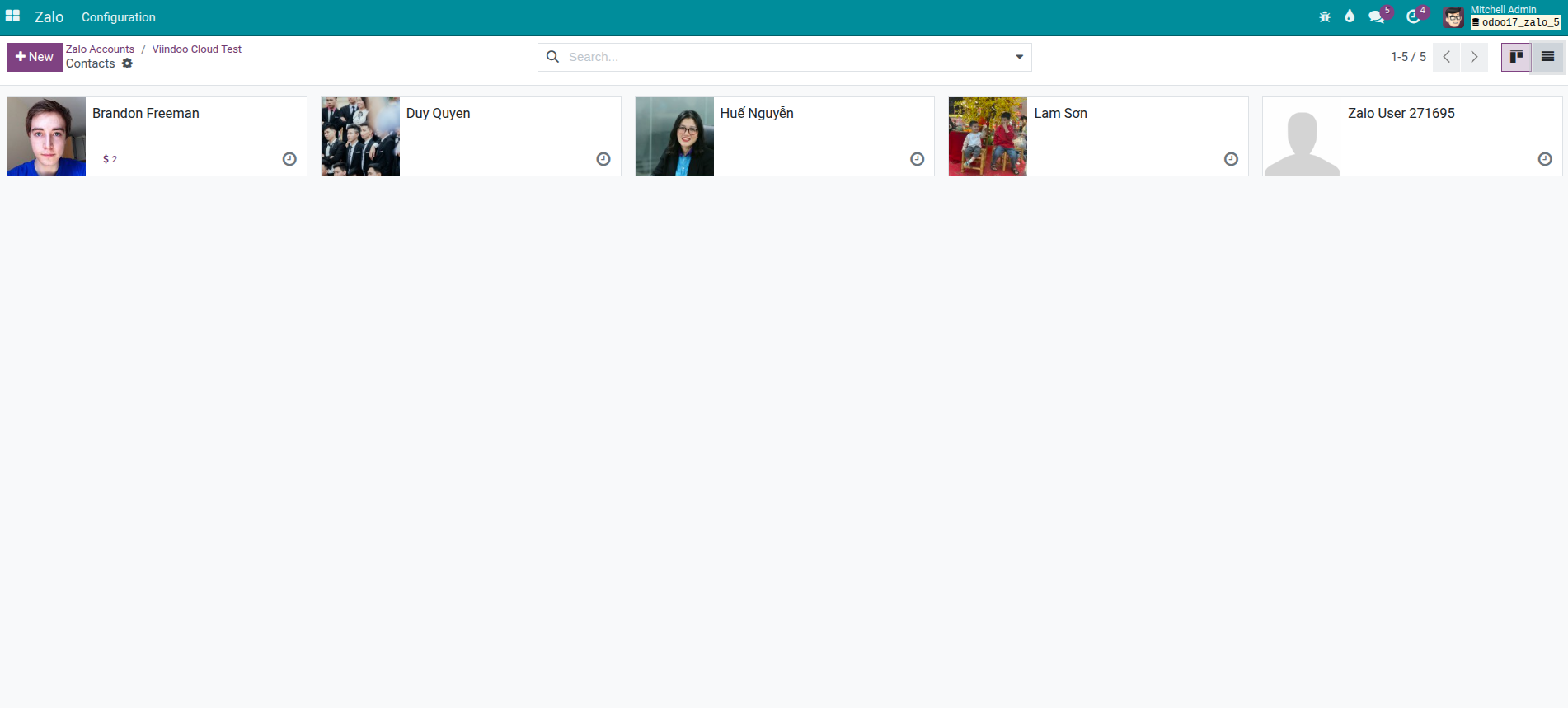The height and width of the screenshot is (708, 1568).
Task: Click the debug bug icon
Action: (x=1324, y=16)
